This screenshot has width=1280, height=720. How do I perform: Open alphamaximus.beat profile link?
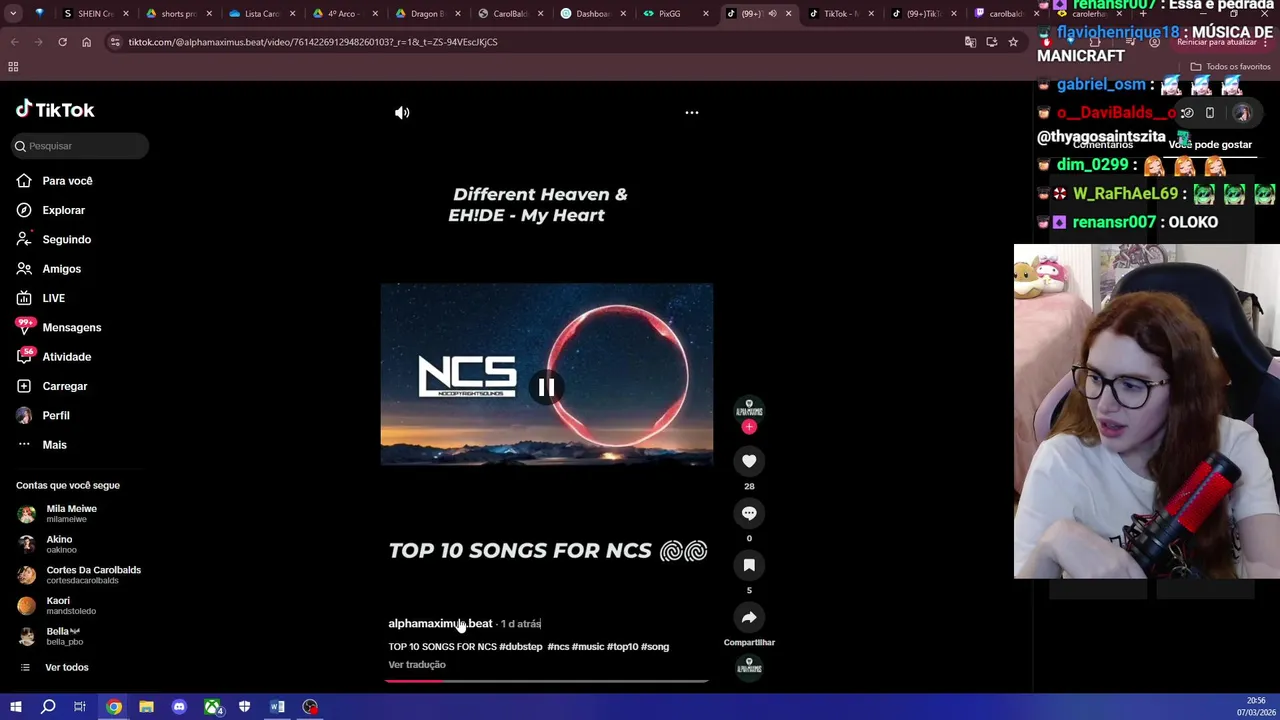pos(440,623)
